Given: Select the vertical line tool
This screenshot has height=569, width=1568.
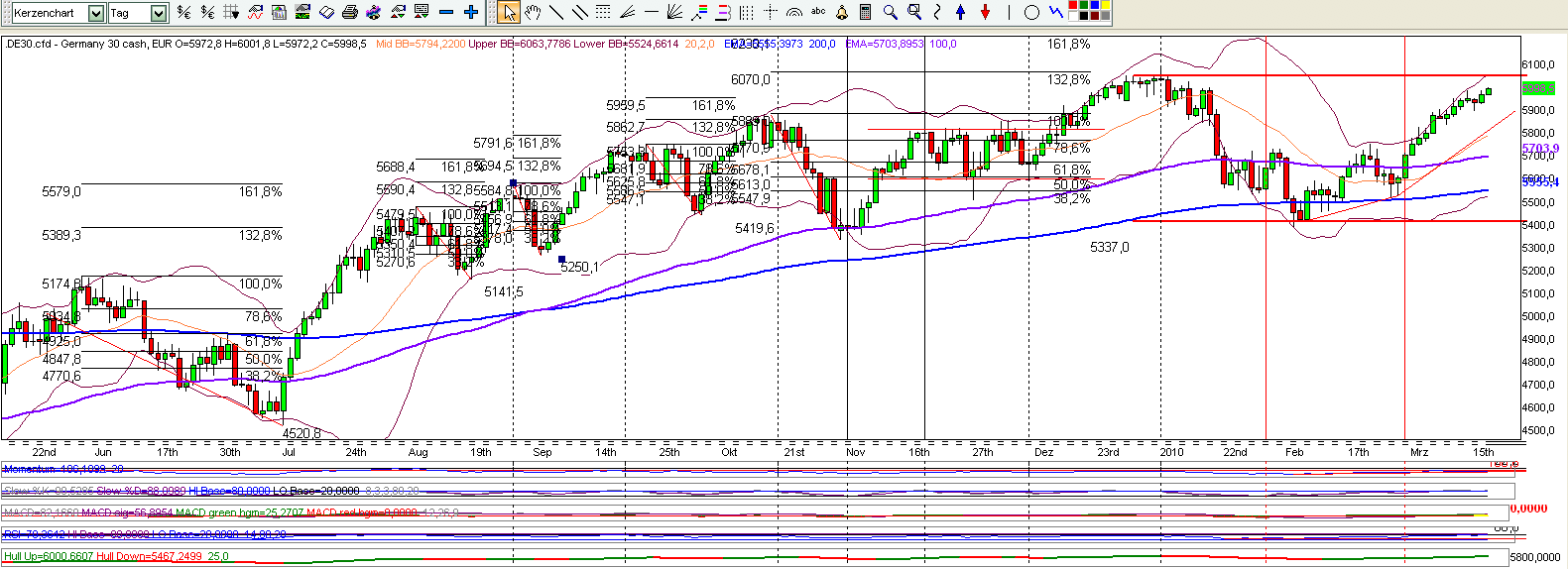Looking at the screenshot, I should [1009, 13].
